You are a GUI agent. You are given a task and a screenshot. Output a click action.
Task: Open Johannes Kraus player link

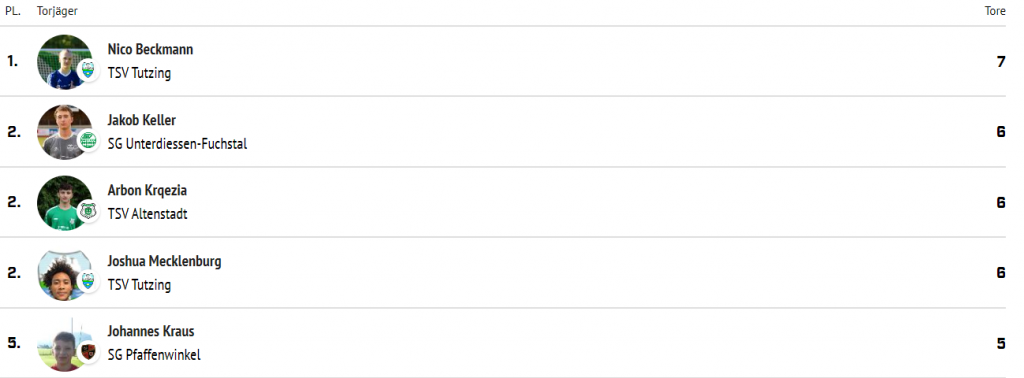tap(151, 332)
